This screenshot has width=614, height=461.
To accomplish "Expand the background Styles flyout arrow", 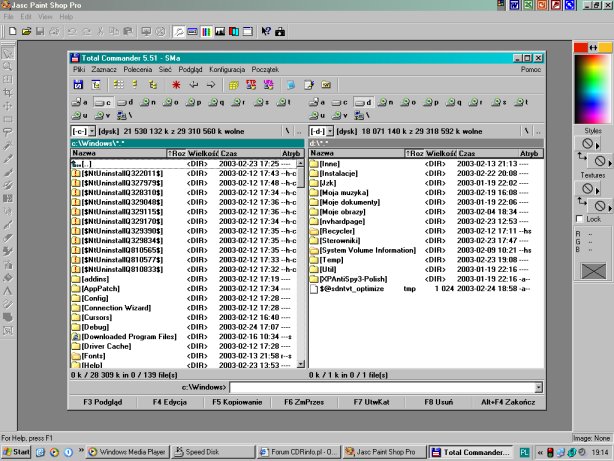I will tap(610, 162).
